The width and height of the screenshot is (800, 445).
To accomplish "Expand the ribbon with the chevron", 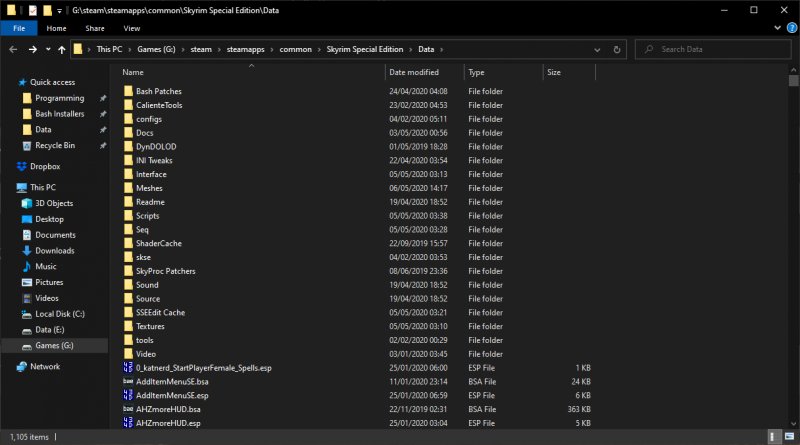I will (x=778, y=28).
